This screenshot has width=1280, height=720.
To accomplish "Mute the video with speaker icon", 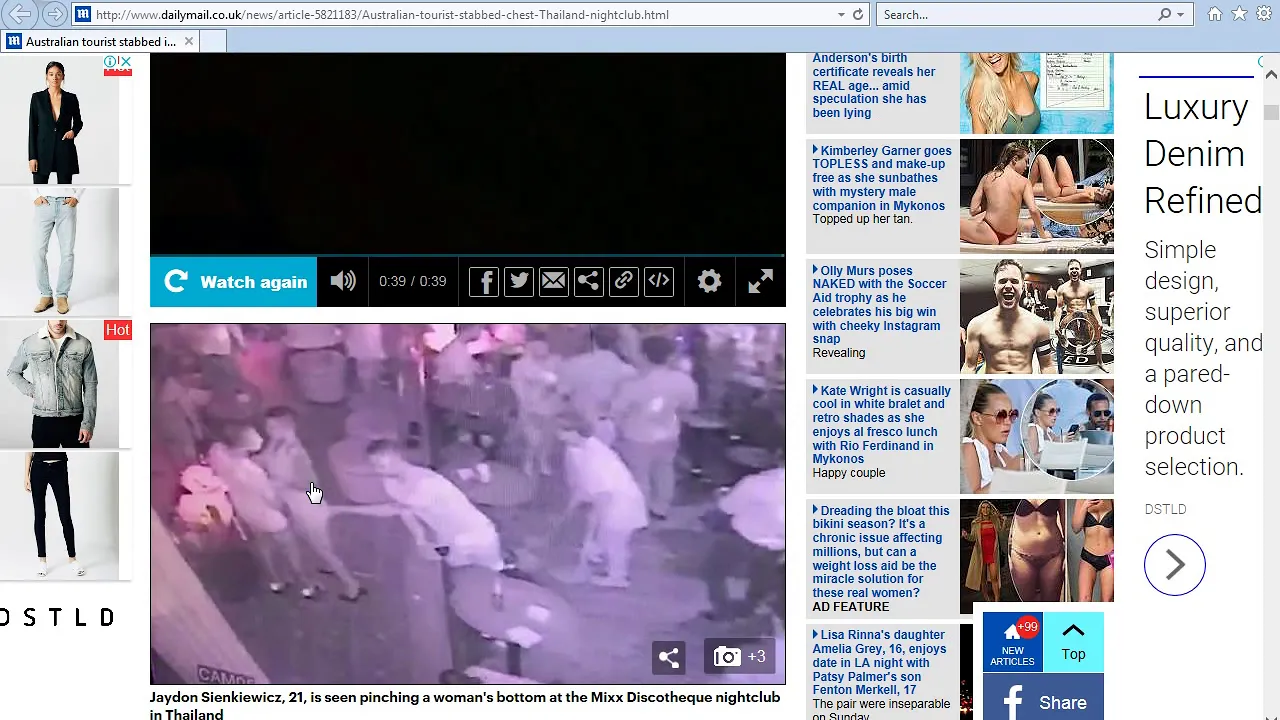I will [x=343, y=281].
